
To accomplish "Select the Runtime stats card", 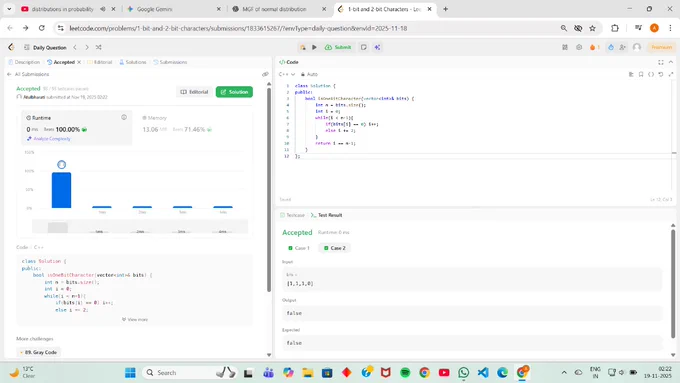I will tap(77, 127).
